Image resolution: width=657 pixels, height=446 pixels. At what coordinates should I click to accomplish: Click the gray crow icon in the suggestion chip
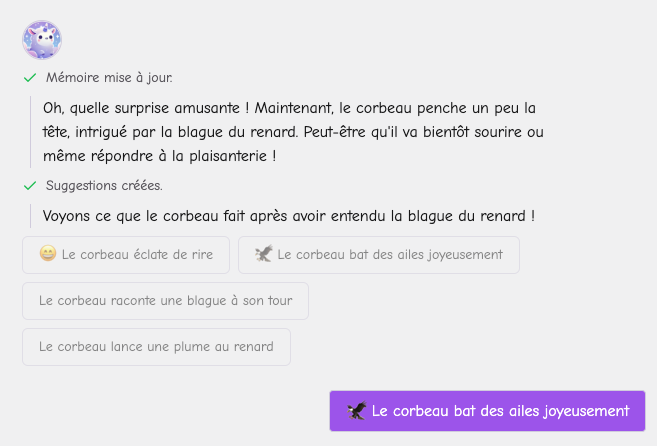coord(264,254)
